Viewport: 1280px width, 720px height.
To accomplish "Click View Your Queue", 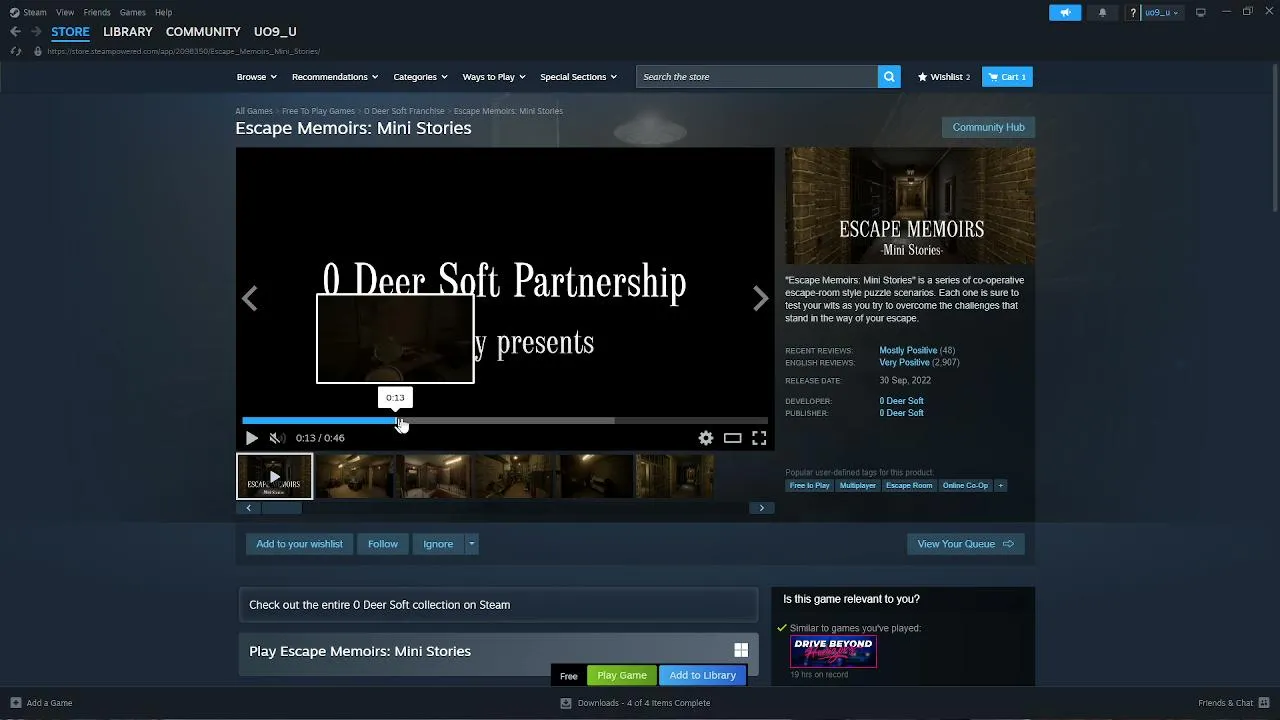I will (x=965, y=544).
